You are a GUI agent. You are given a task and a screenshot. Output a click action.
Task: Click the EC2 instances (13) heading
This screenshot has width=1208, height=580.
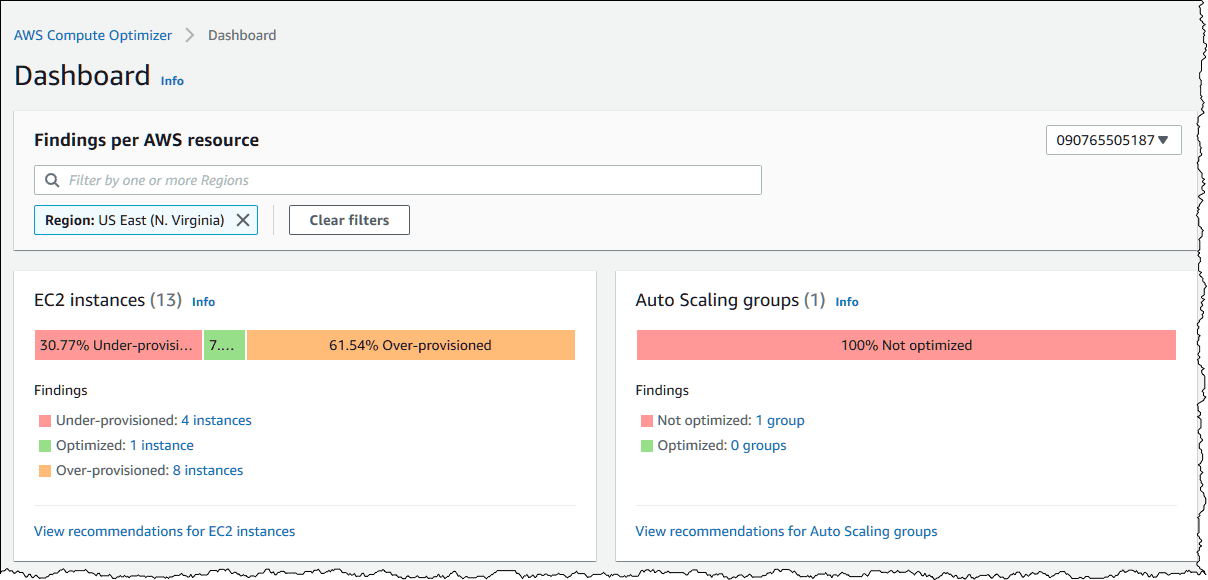point(108,300)
